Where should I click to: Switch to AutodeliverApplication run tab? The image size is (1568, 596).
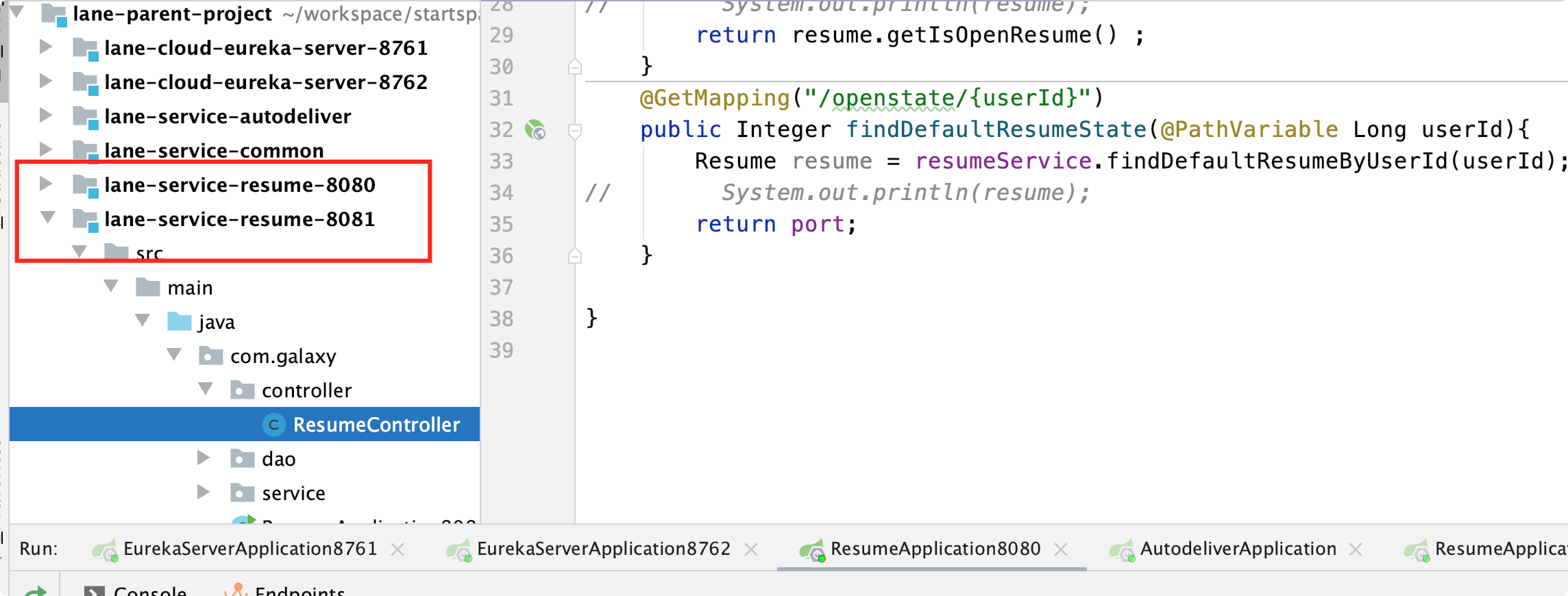pos(1238,549)
